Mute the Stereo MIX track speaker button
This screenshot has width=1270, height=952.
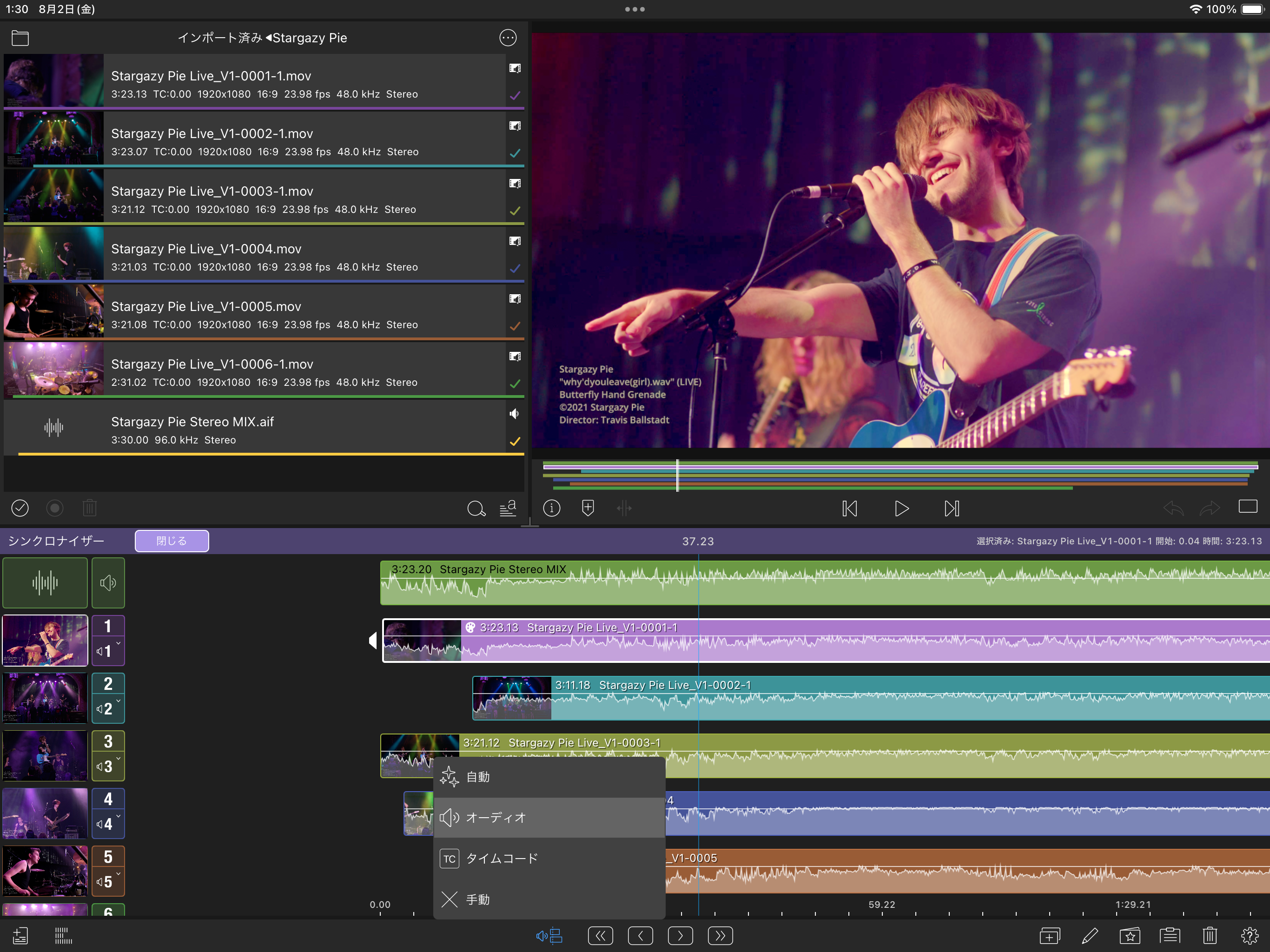pyautogui.click(x=108, y=583)
